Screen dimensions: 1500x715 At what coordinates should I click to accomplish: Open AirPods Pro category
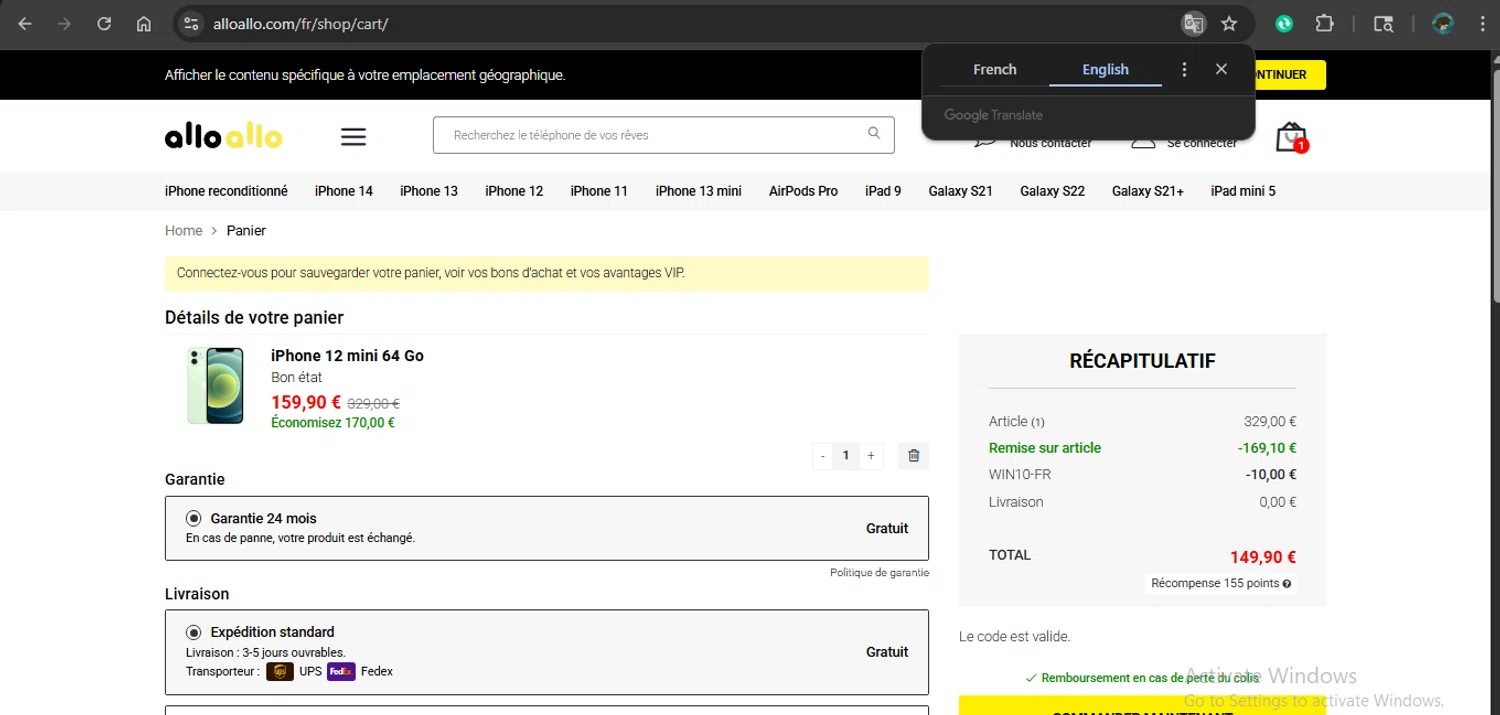click(x=803, y=191)
